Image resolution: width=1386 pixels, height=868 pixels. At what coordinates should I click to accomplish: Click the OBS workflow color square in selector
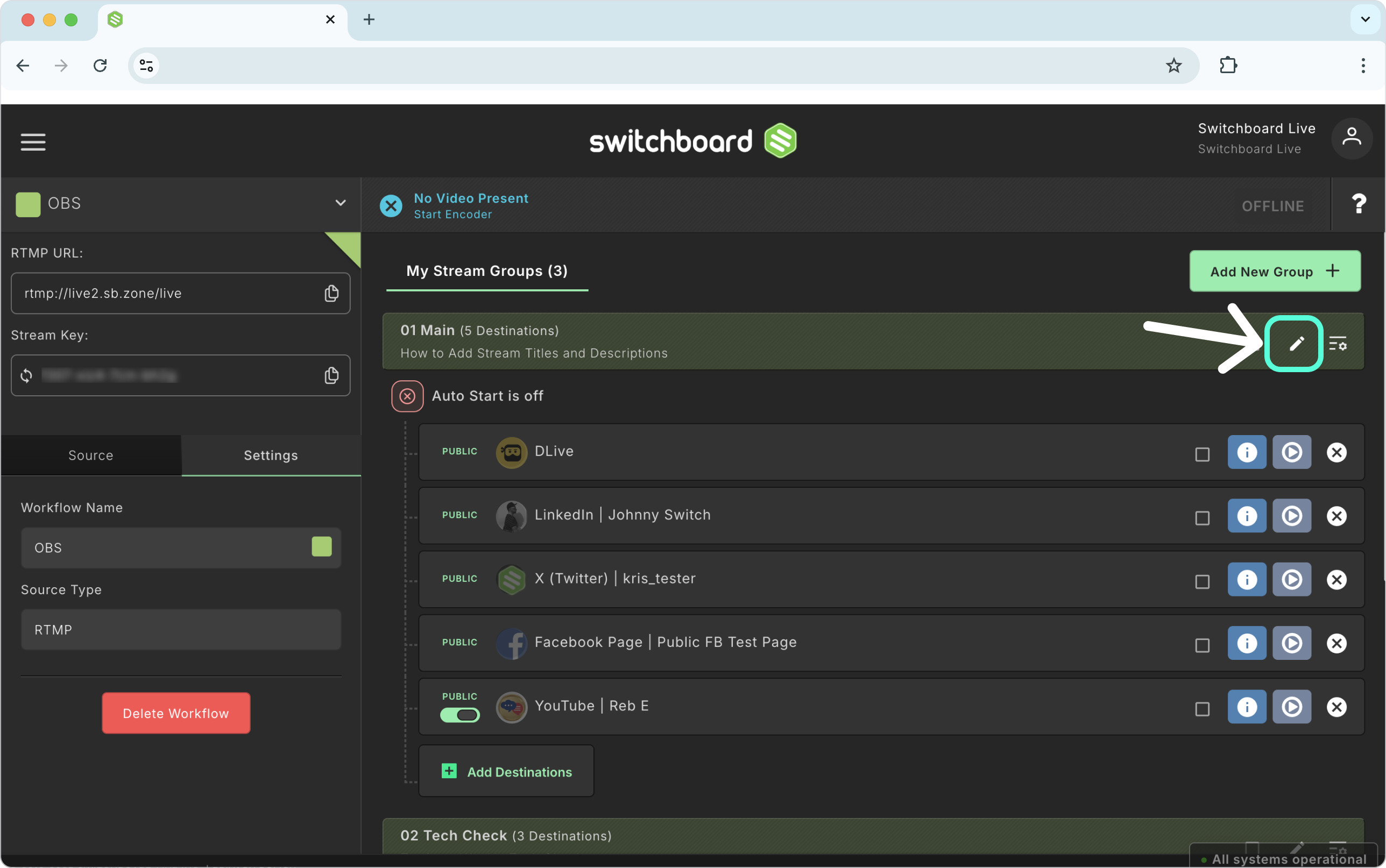[28, 204]
